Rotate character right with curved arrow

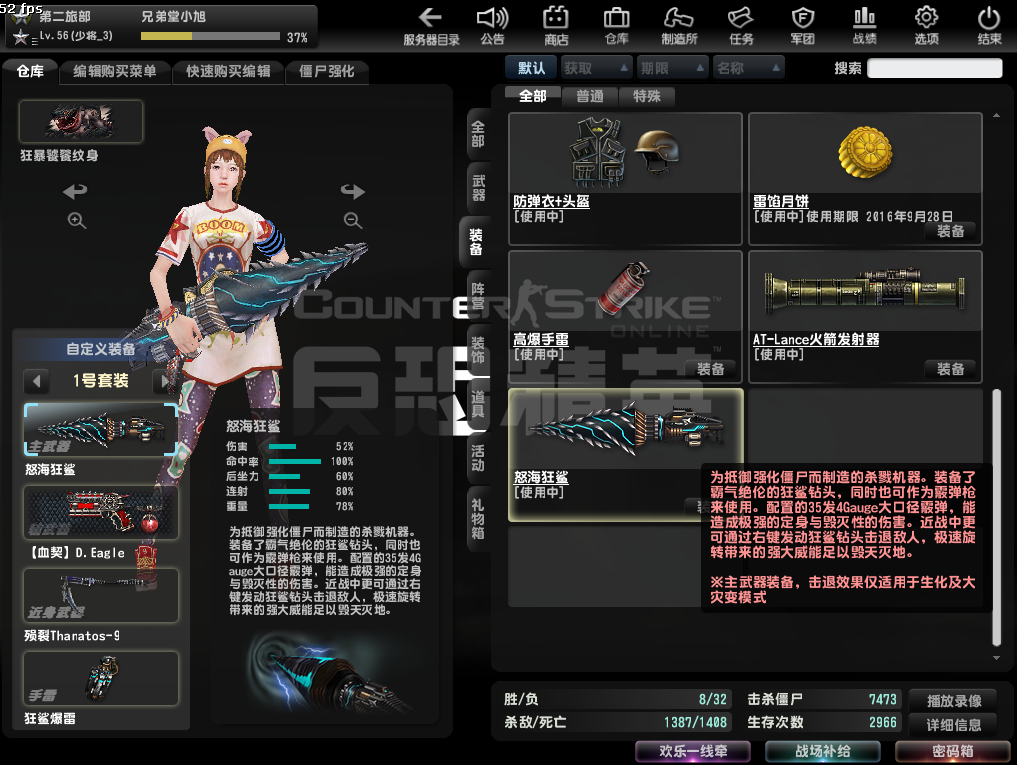click(353, 191)
